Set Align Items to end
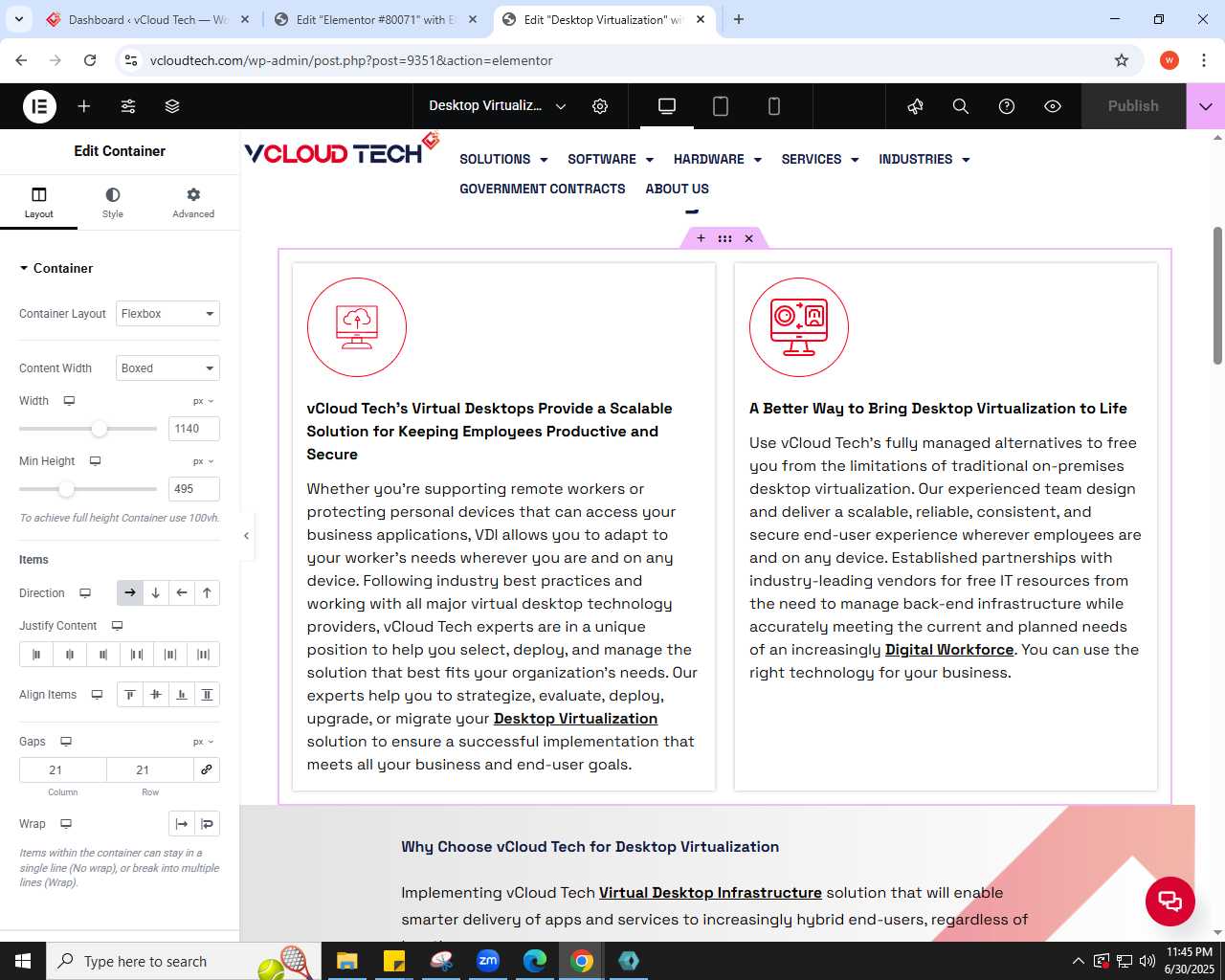This screenshot has height=980, width=1225. point(181,695)
